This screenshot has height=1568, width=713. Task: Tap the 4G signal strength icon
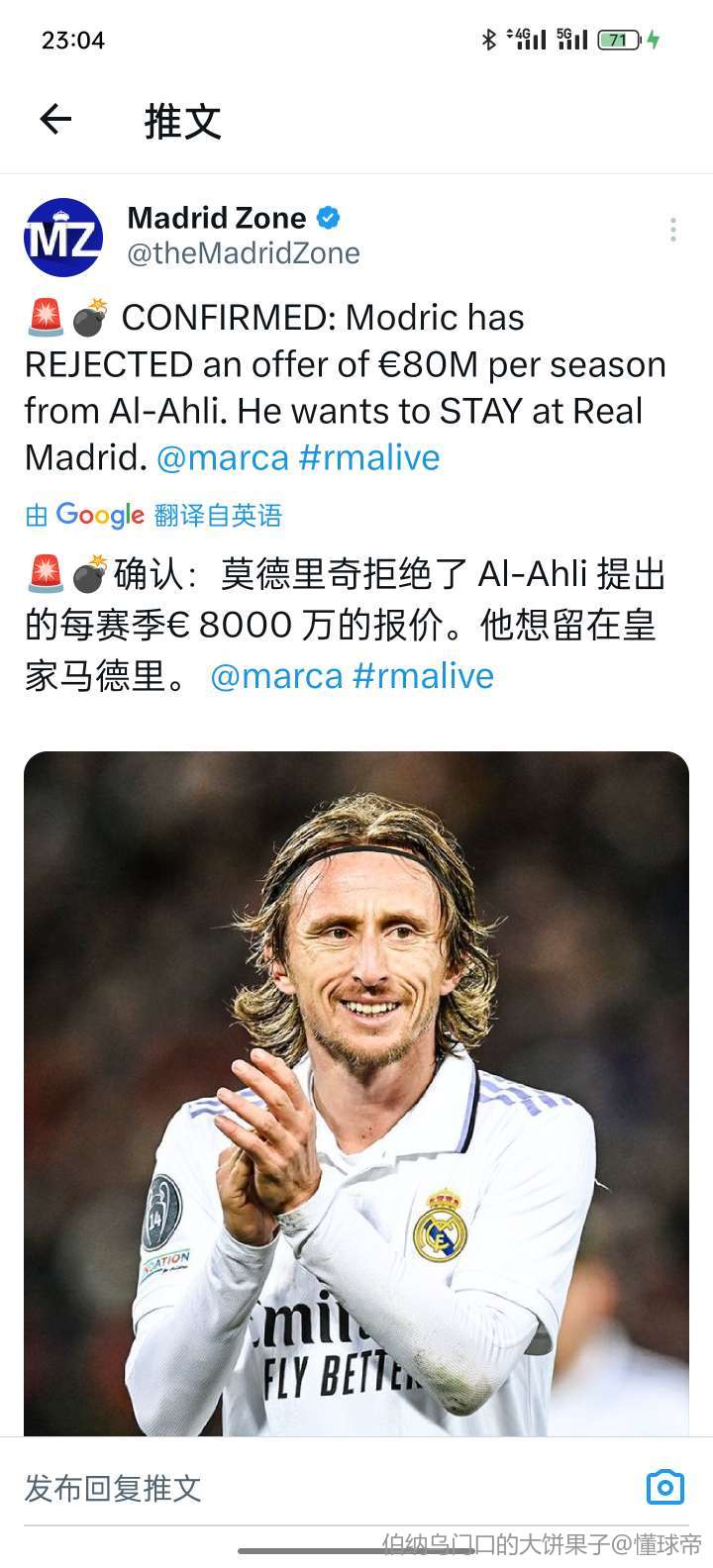click(526, 40)
